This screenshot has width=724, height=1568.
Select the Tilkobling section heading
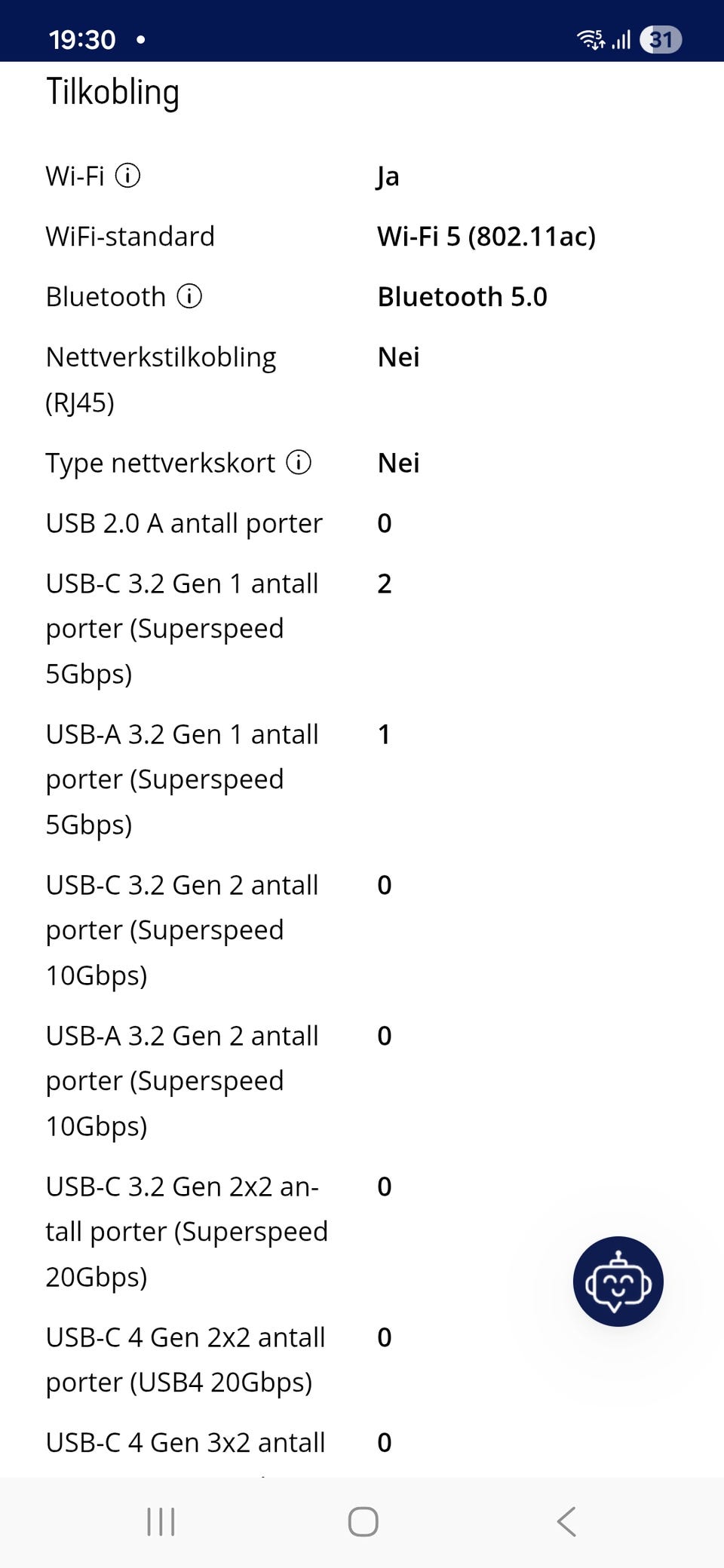pyautogui.click(x=113, y=92)
